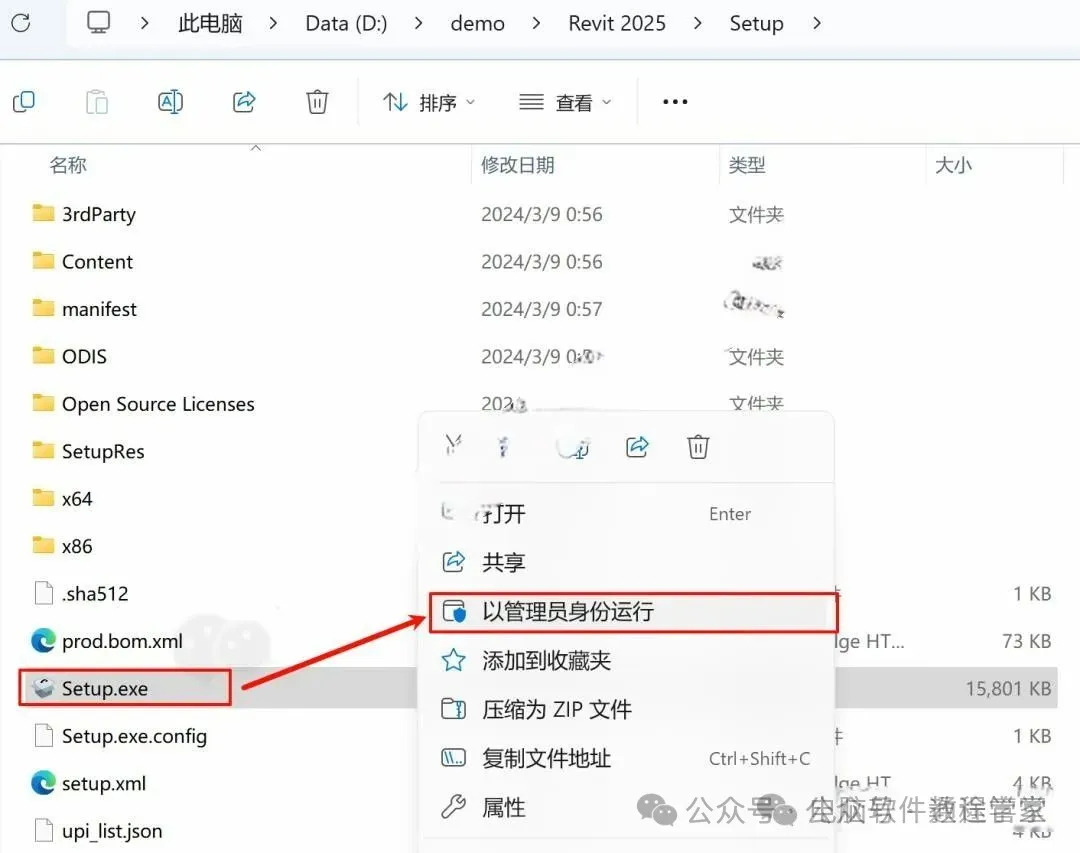Expand chevron after 此电脑 breadcrumb
This screenshot has height=853, width=1080.
click(x=273, y=23)
